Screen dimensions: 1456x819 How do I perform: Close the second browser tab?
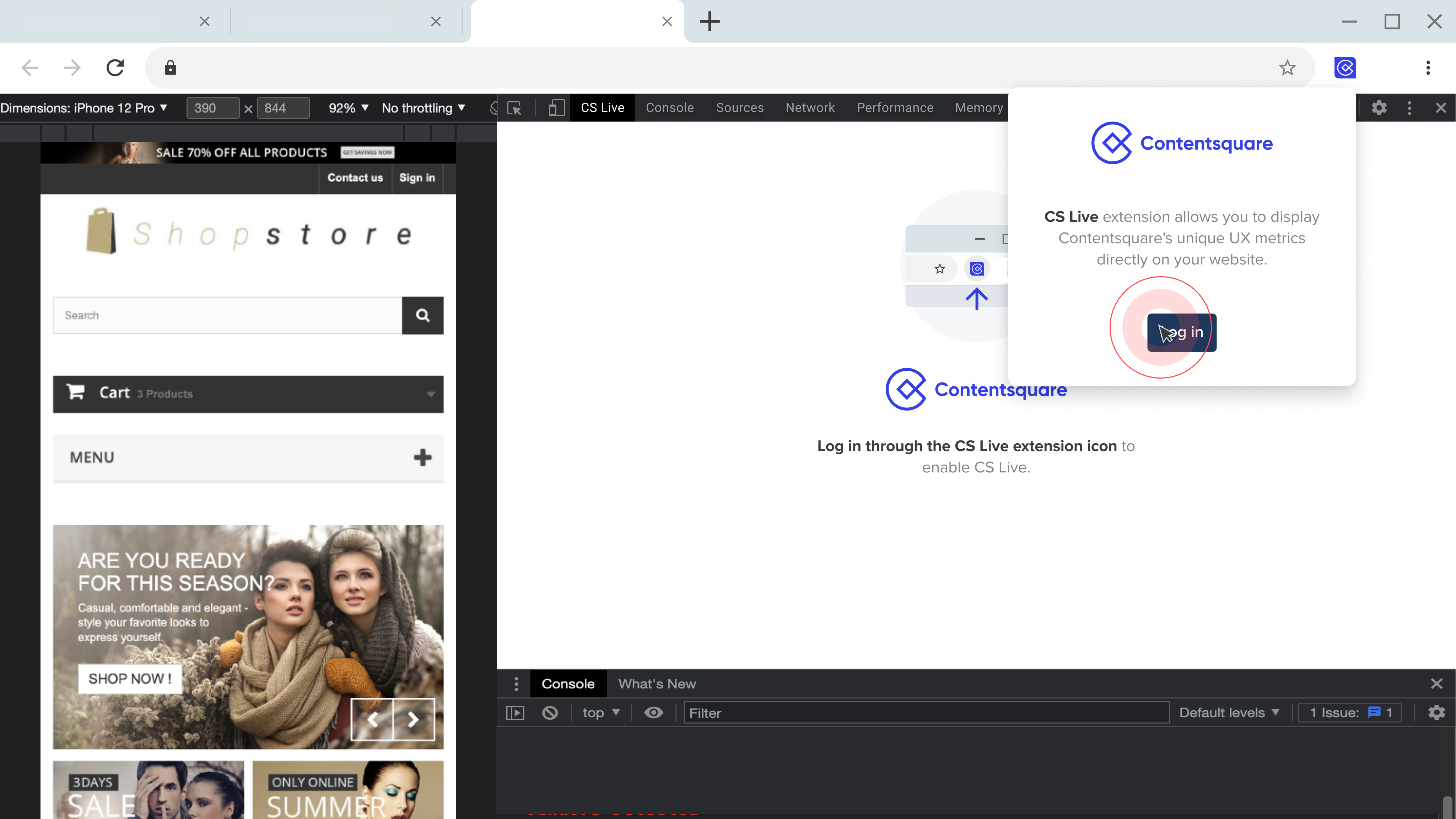click(436, 21)
